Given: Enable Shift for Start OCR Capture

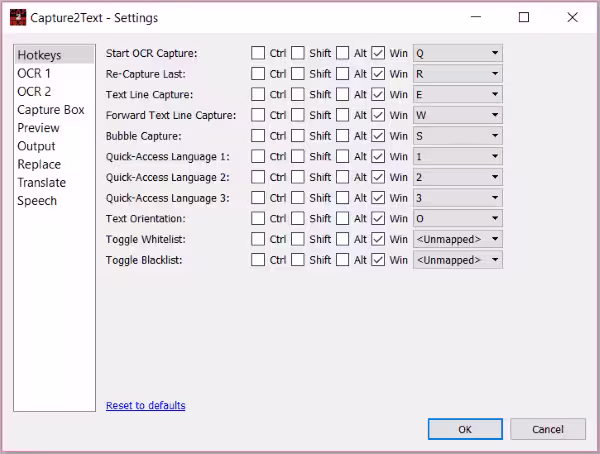Looking at the screenshot, I should pos(298,53).
